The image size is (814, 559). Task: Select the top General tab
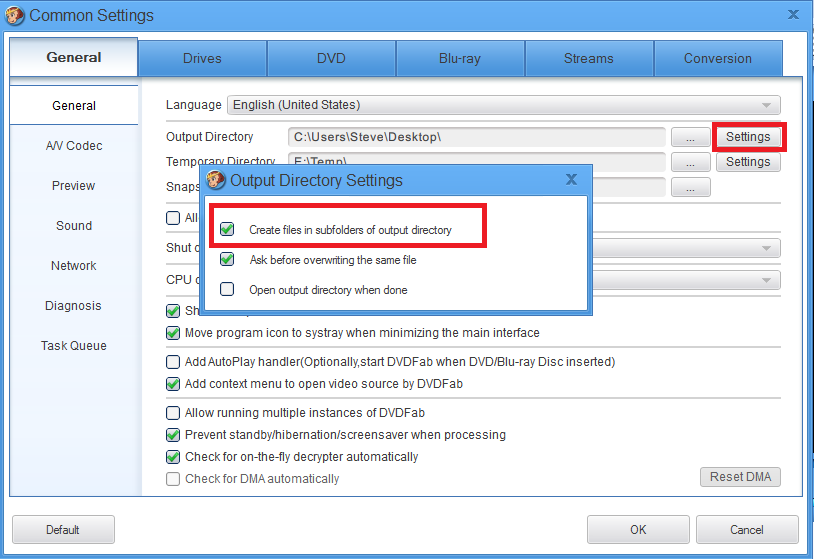(x=74, y=57)
